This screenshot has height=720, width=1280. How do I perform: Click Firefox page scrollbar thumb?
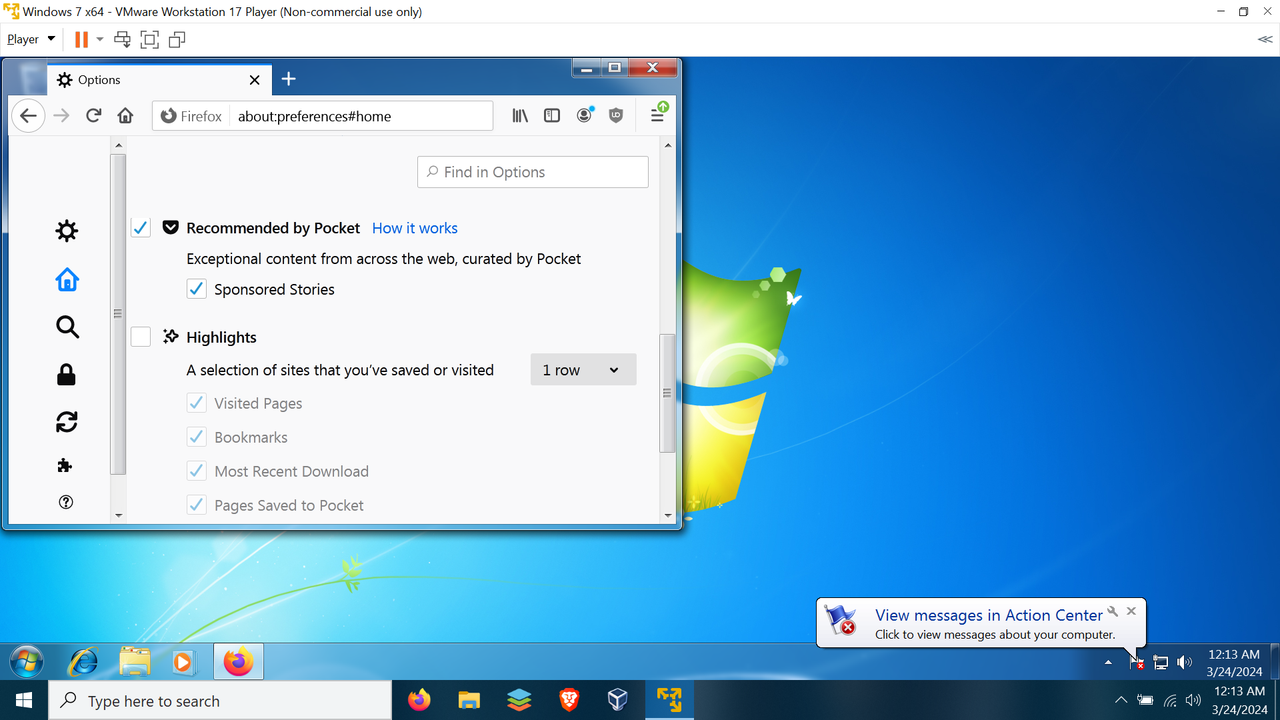(668, 393)
